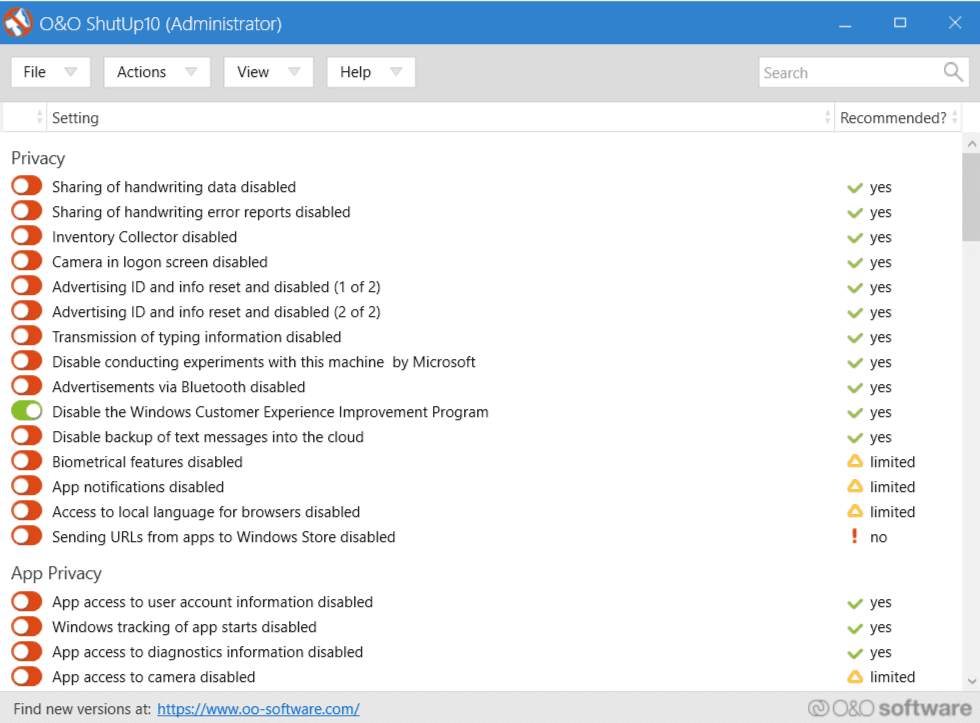
Task: Click the O&O ShutUp10 app logo icon
Action: (18, 22)
